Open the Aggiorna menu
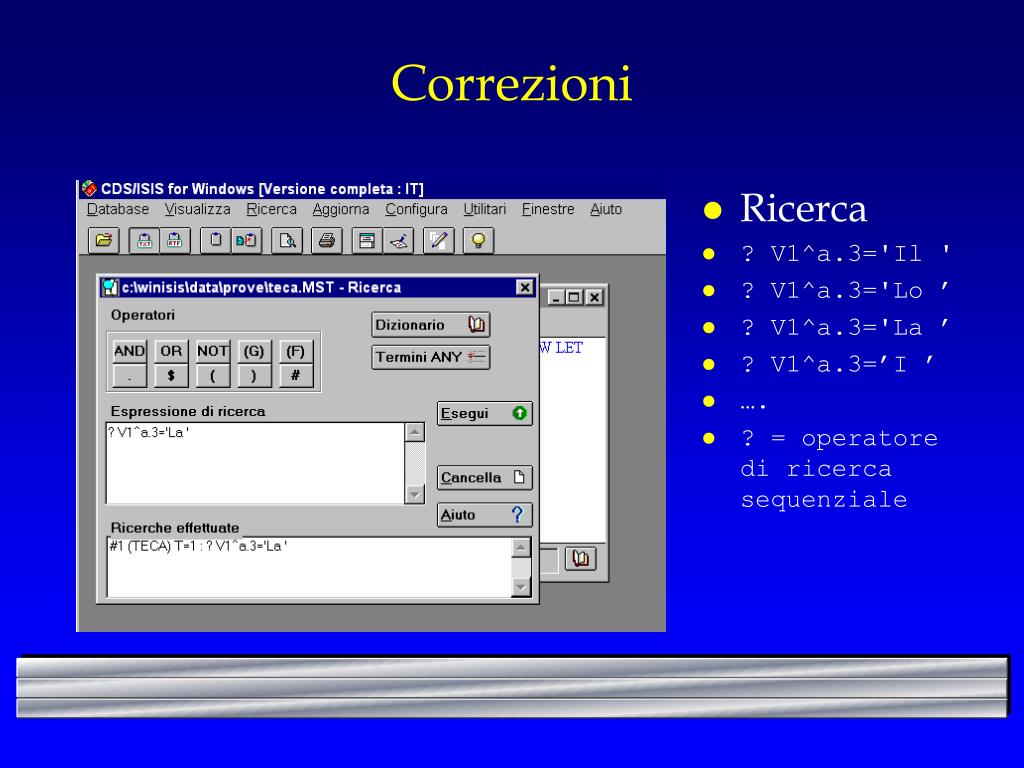 click(340, 209)
